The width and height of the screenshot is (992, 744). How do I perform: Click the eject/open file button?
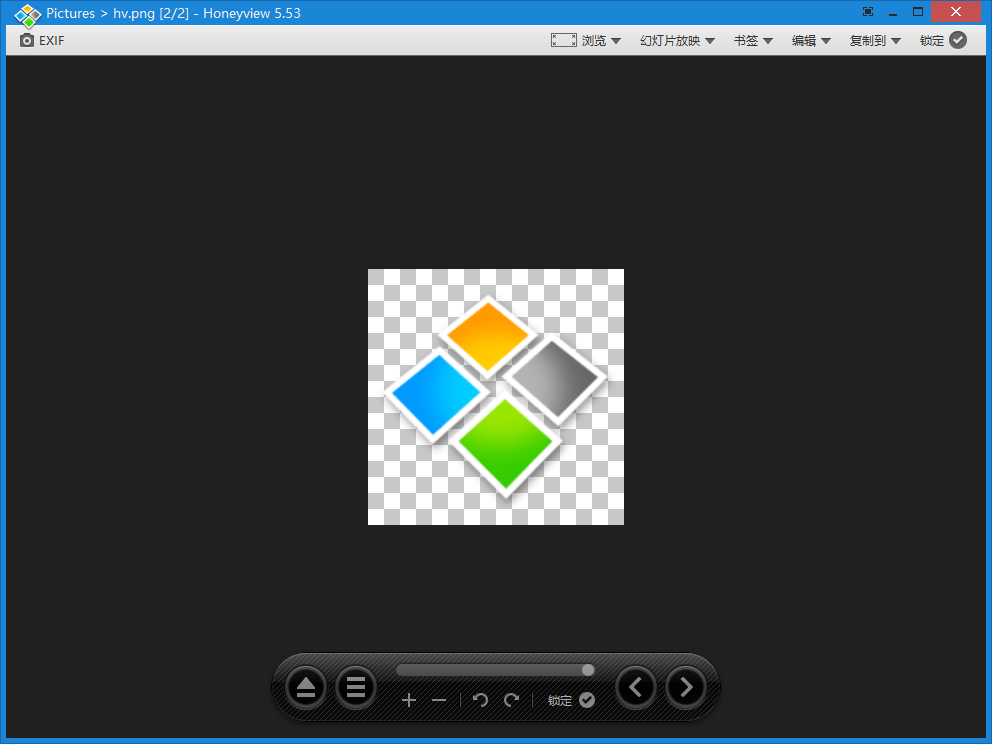point(306,687)
